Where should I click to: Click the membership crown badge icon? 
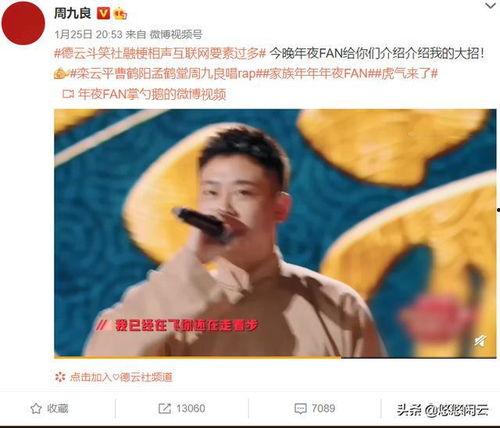pyautogui.click(x=120, y=14)
